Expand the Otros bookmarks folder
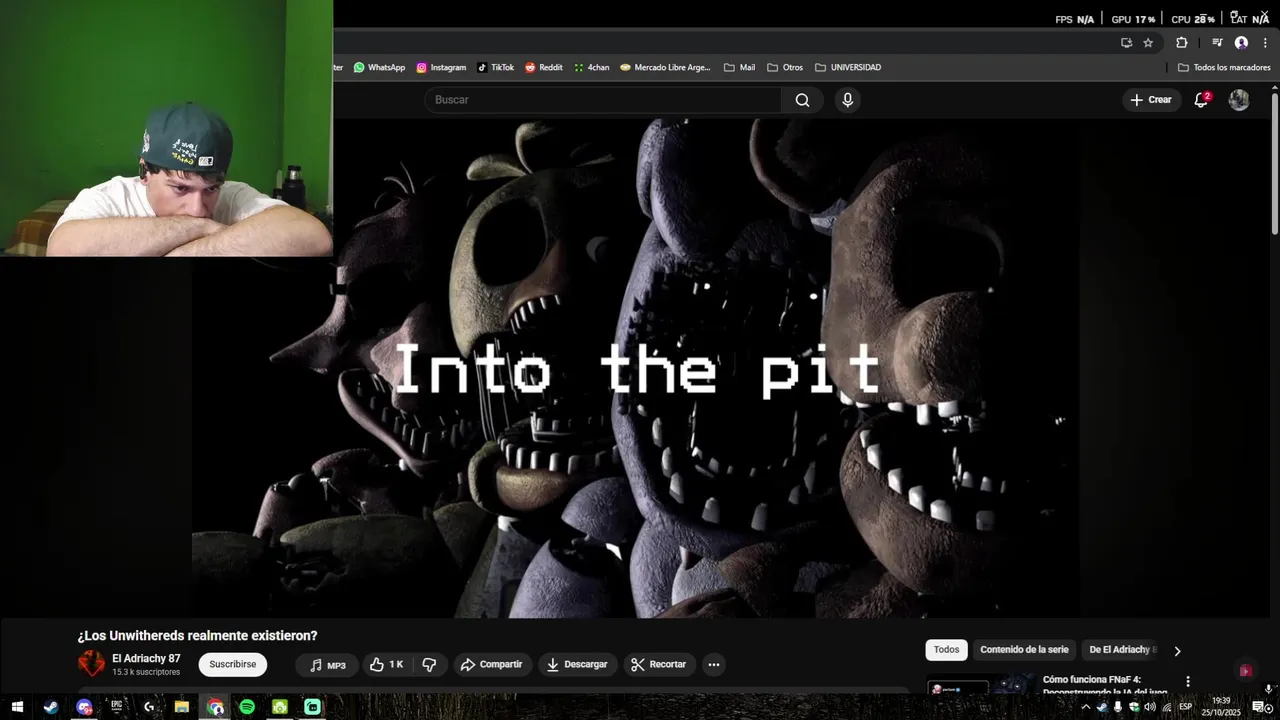 click(x=785, y=68)
